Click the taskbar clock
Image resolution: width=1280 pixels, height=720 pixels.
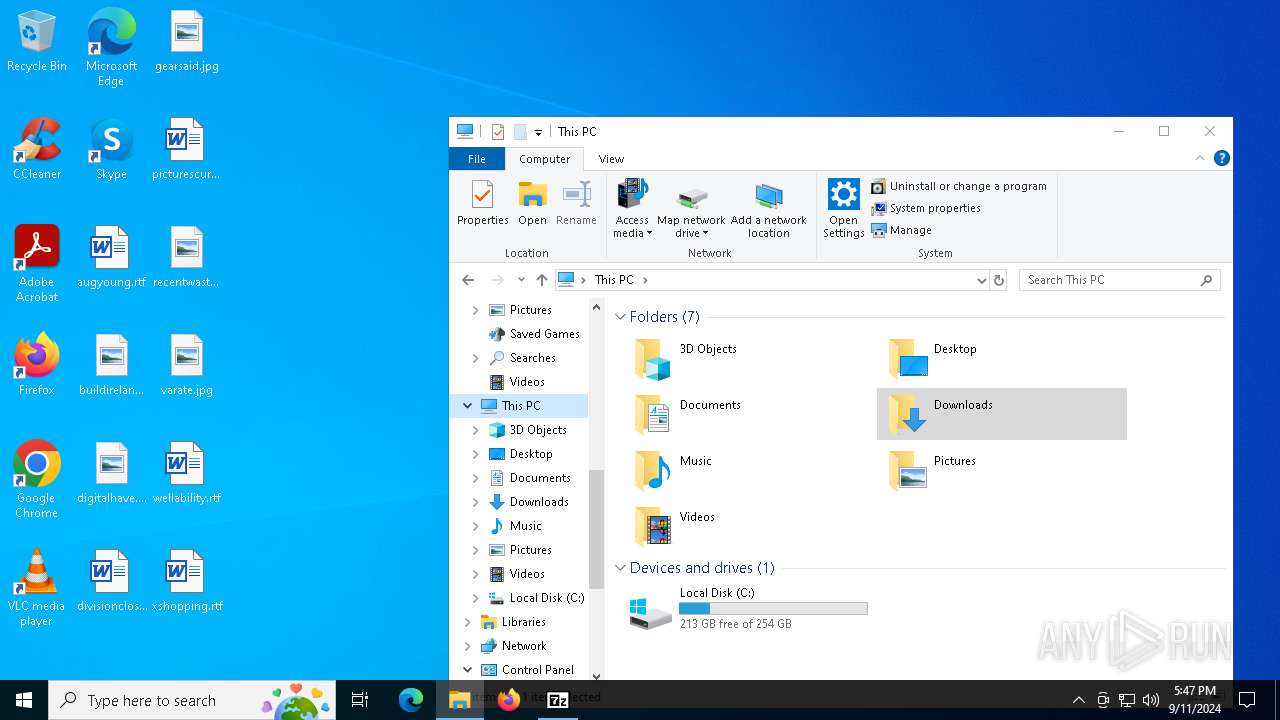1195,700
